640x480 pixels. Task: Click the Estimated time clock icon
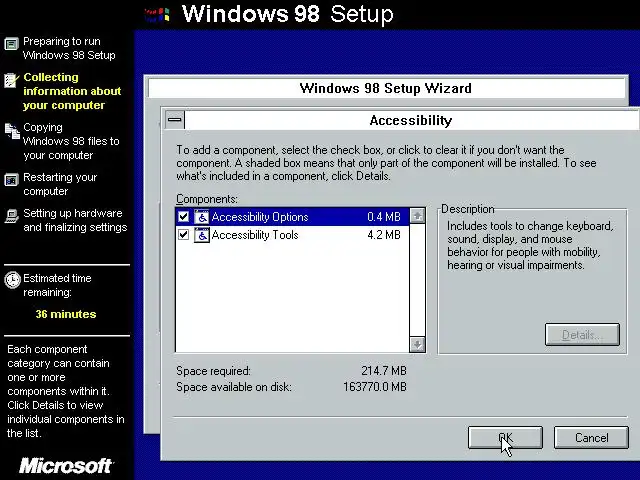click(12, 280)
